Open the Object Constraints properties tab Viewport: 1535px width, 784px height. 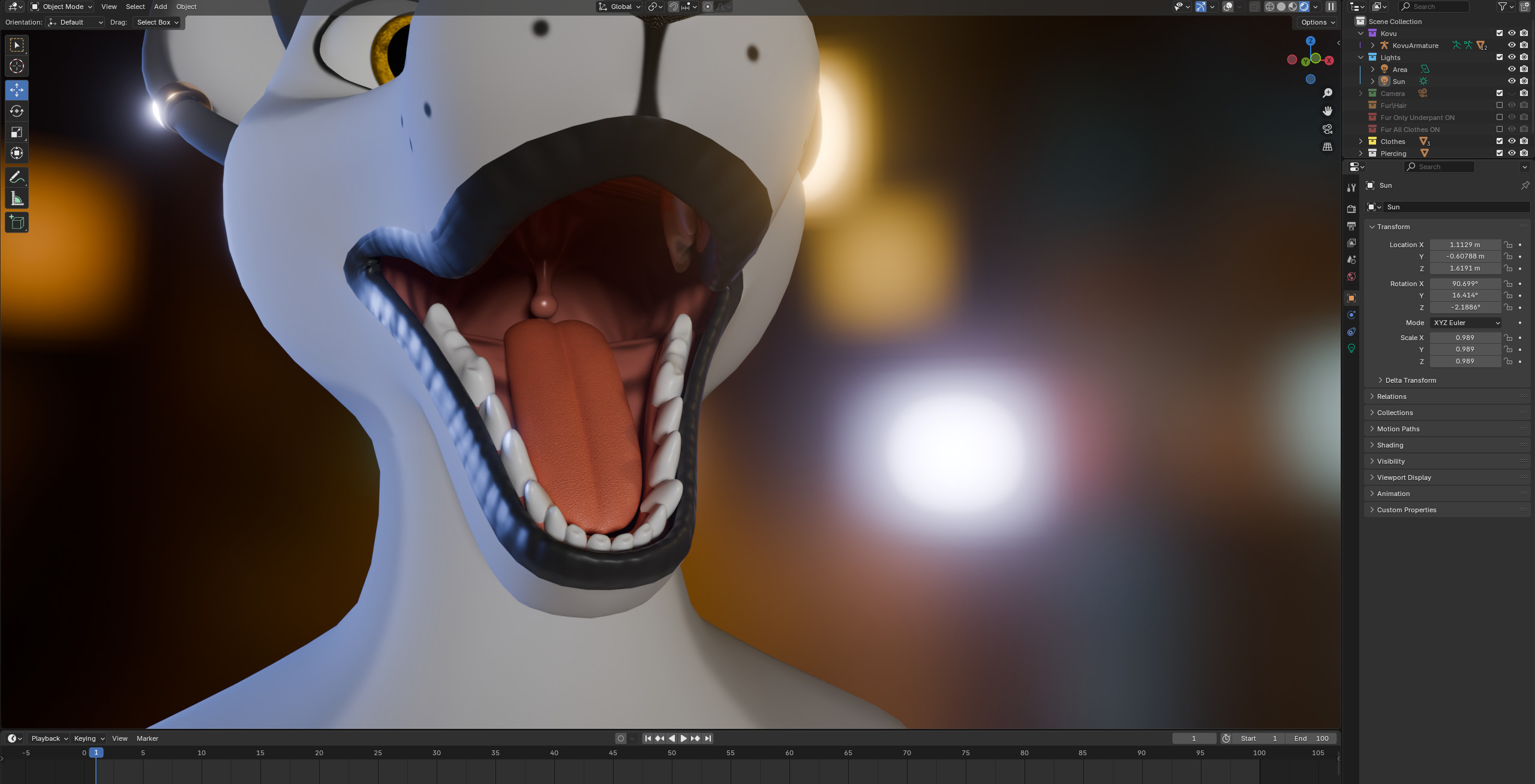(x=1351, y=332)
